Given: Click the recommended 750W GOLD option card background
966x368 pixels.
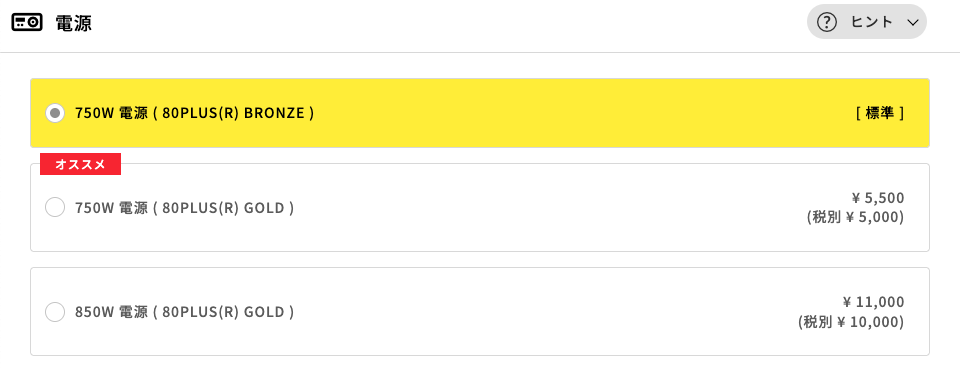Looking at the screenshot, I should pyautogui.click(x=480, y=207).
